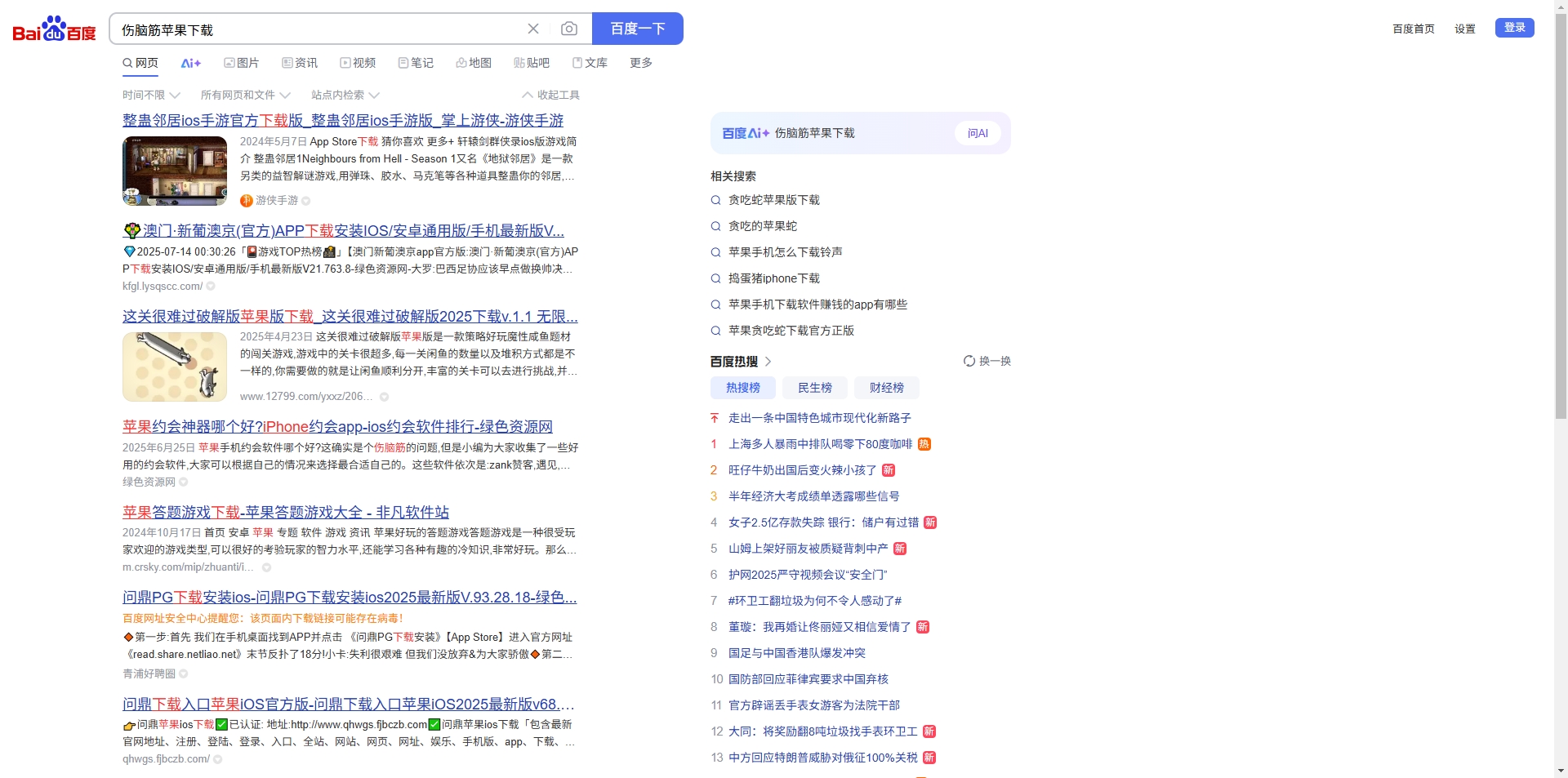Switch to the 资讯 tab
This screenshot has height=778, width=1568.
tap(300, 63)
